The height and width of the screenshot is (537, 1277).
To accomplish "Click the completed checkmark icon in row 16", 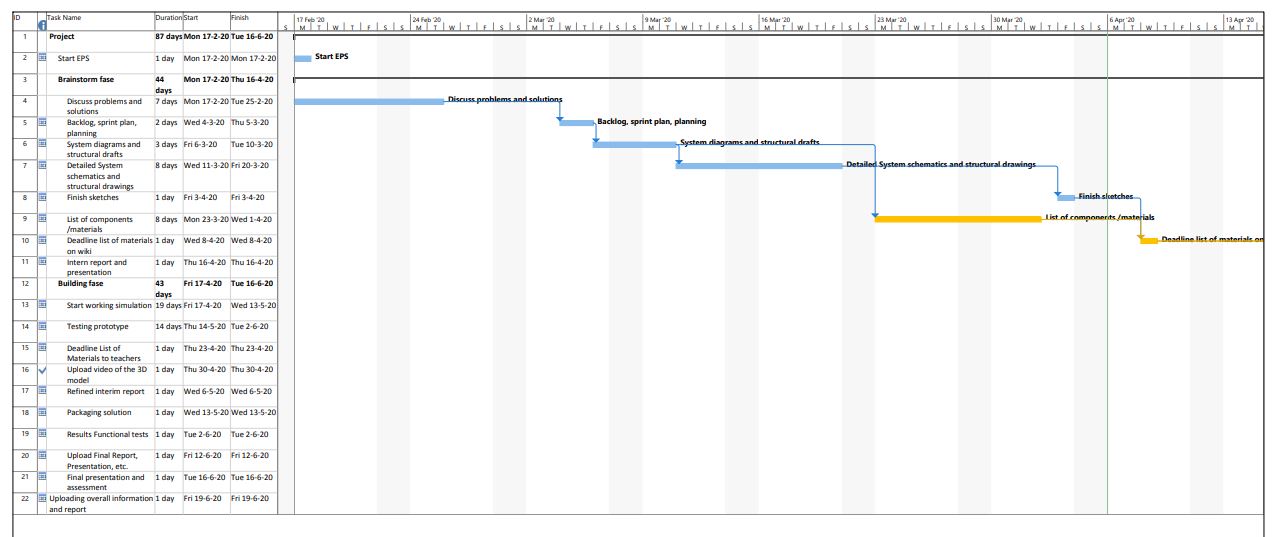I will click(42, 370).
